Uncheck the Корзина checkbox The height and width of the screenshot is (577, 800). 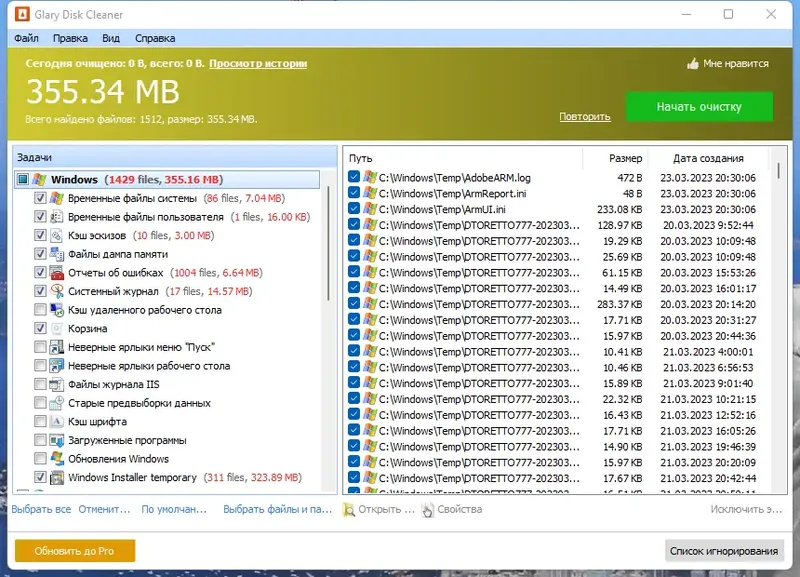[40, 328]
